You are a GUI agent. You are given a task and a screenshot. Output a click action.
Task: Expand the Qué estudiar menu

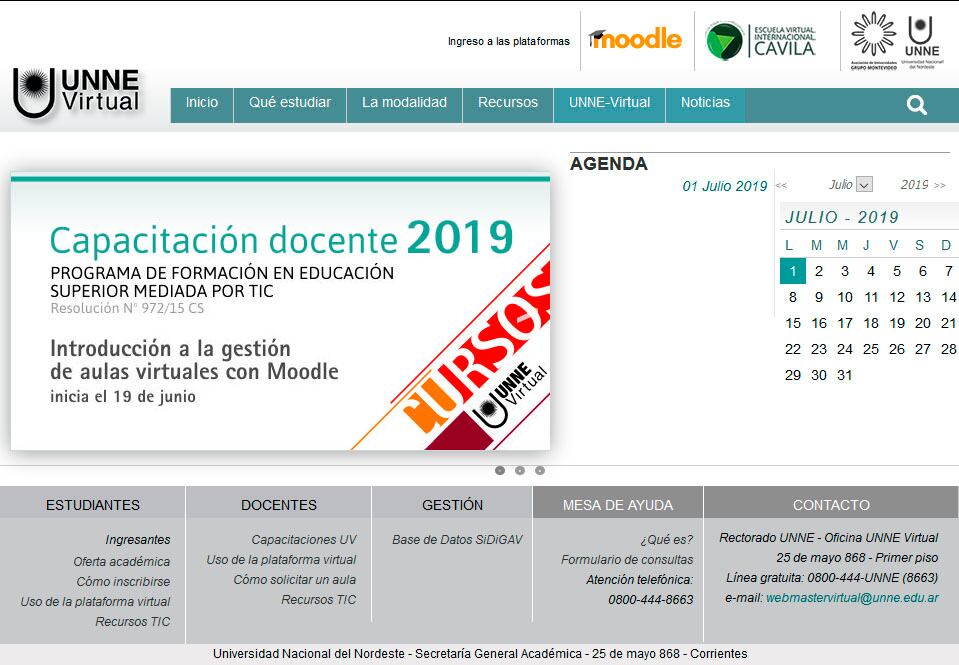click(290, 103)
